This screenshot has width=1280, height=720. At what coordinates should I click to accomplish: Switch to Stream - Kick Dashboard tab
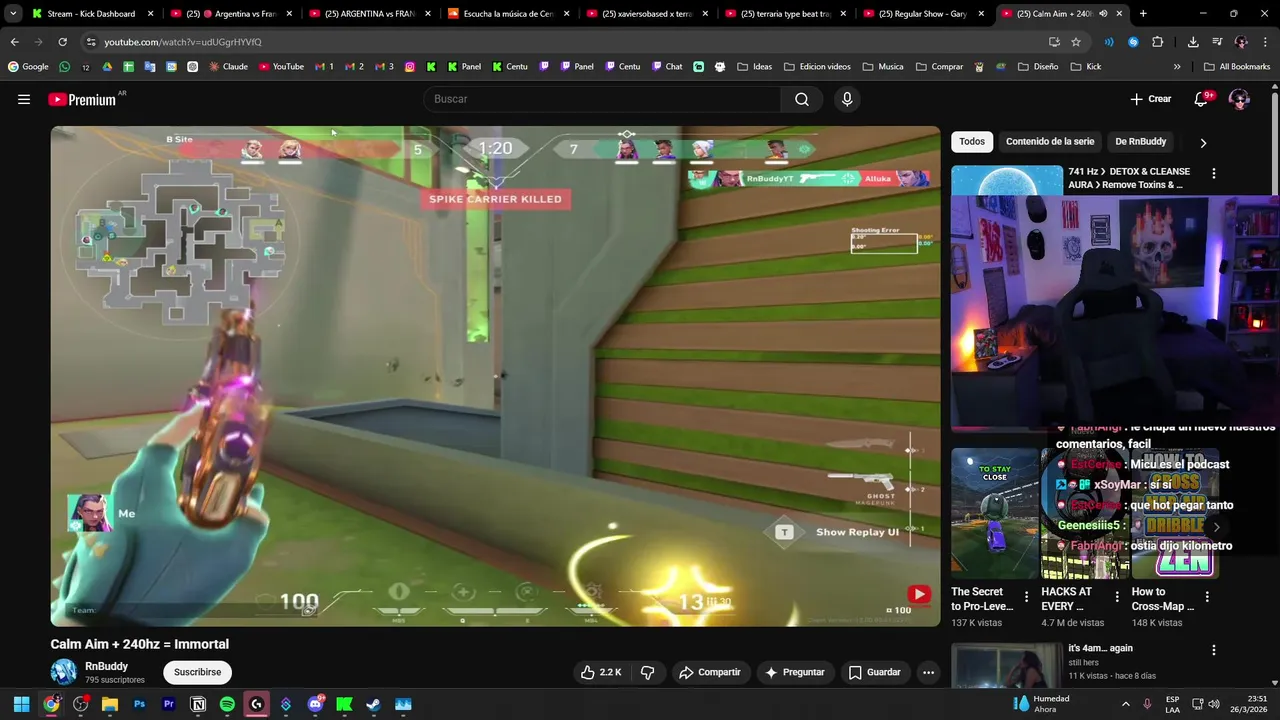pos(90,14)
